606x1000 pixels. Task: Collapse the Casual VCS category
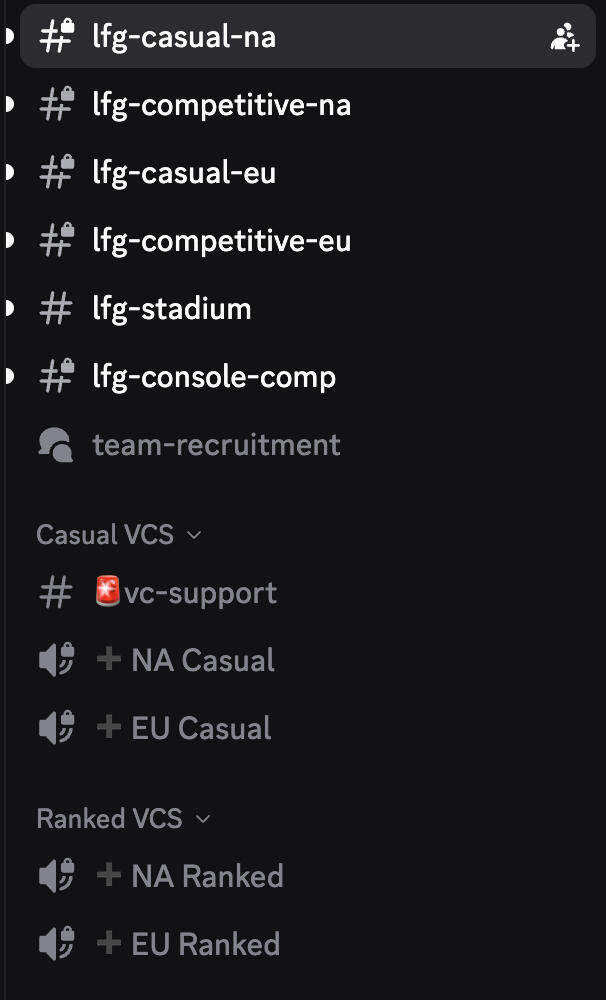click(105, 535)
